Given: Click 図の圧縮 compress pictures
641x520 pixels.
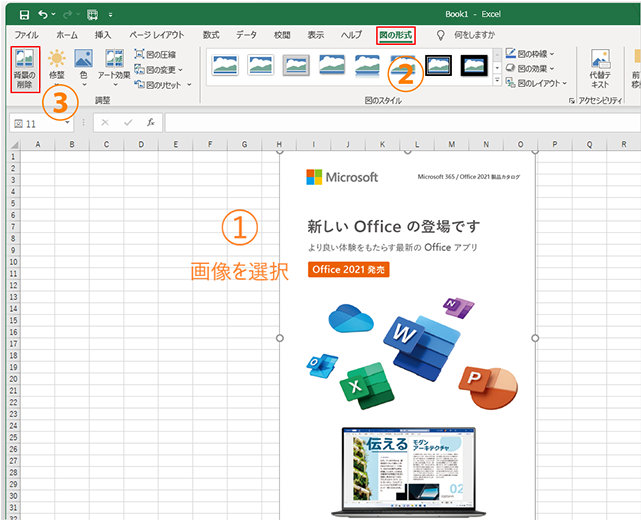Looking at the screenshot, I should coord(155,54).
